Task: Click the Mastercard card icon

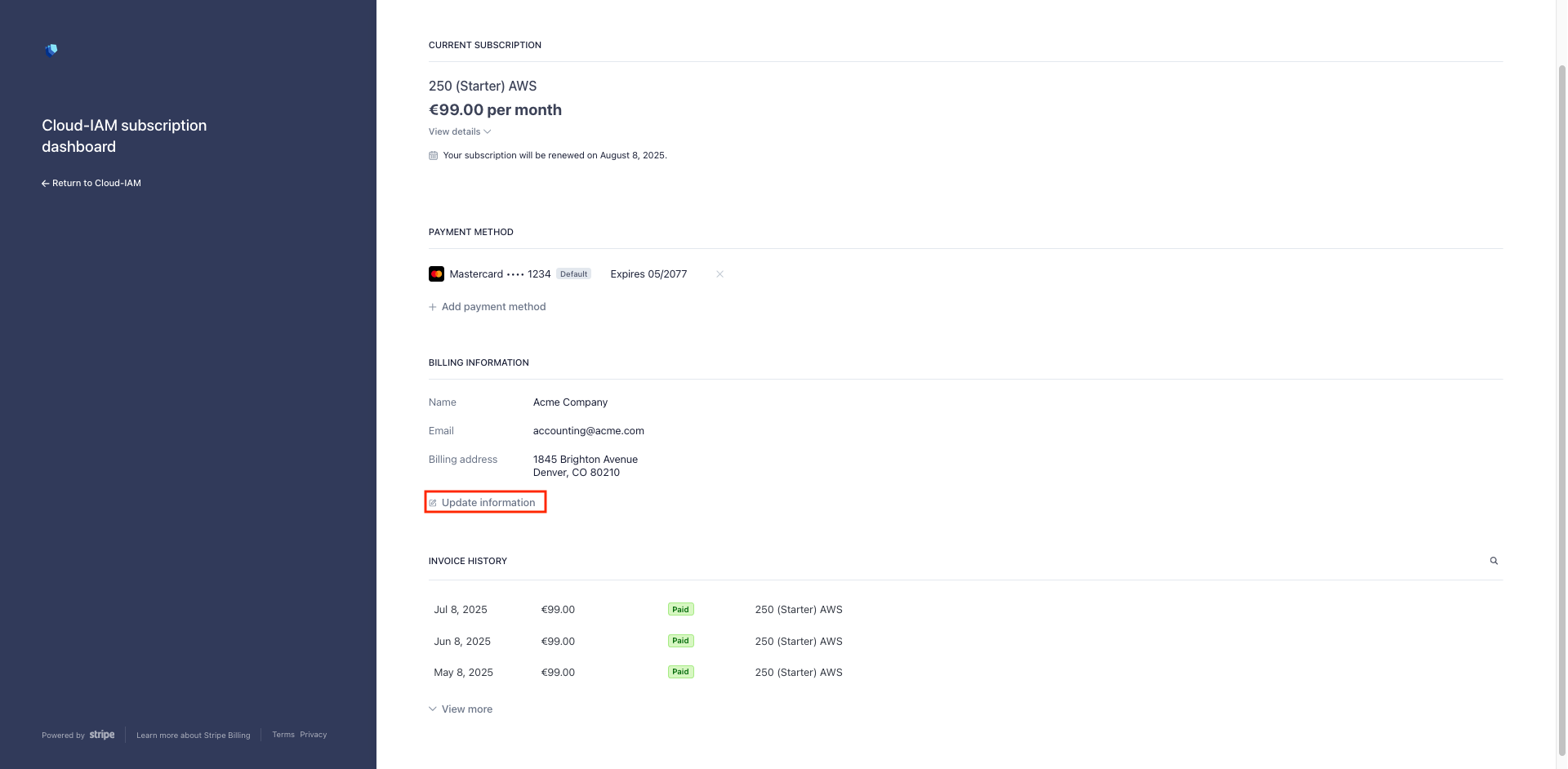Action: (436, 274)
